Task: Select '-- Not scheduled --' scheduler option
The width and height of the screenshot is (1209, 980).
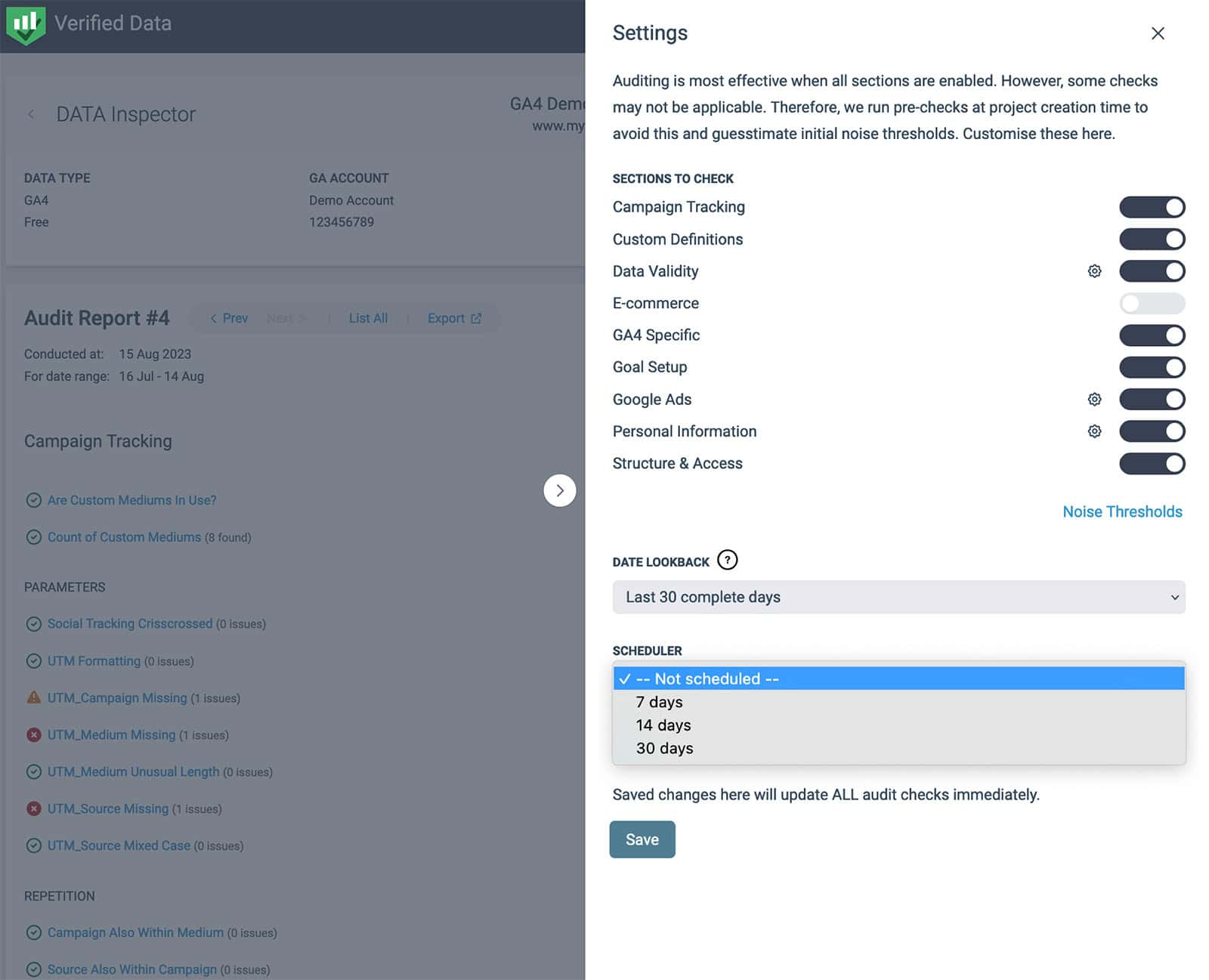Action: pyautogui.click(x=898, y=679)
